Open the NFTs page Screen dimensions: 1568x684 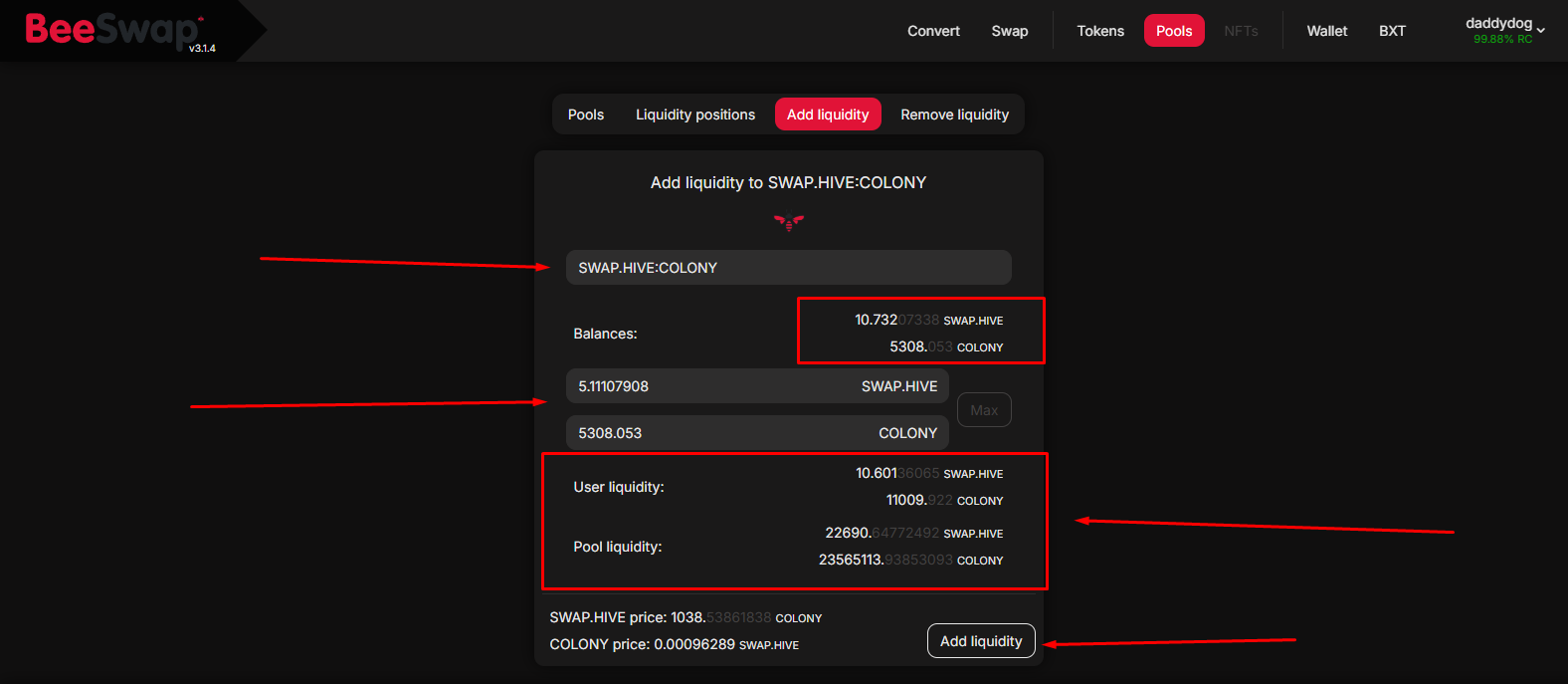(1241, 31)
